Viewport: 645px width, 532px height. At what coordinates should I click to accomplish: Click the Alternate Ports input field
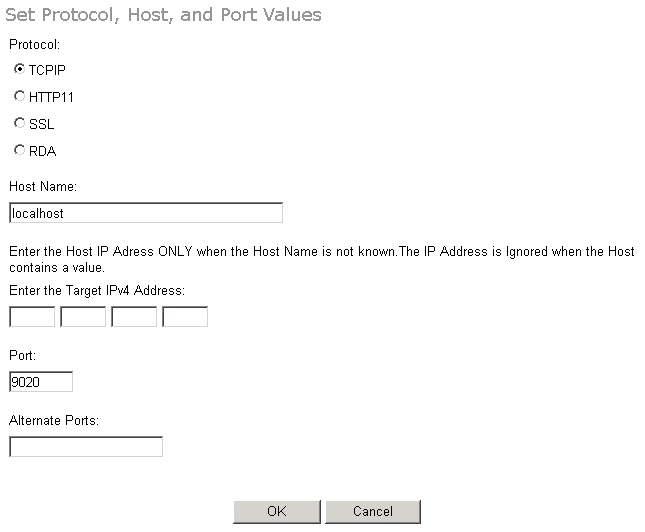(86, 447)
